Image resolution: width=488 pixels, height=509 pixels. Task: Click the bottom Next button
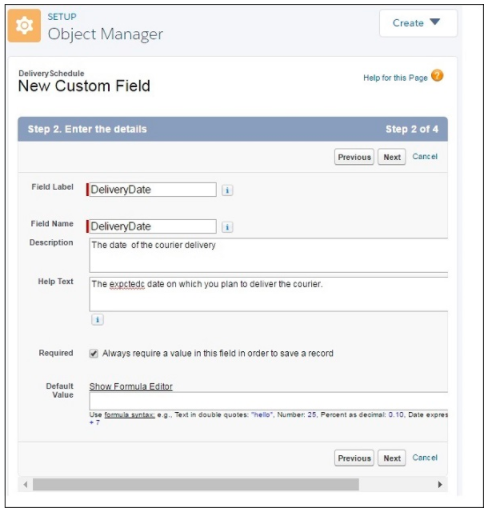(392, 458)
